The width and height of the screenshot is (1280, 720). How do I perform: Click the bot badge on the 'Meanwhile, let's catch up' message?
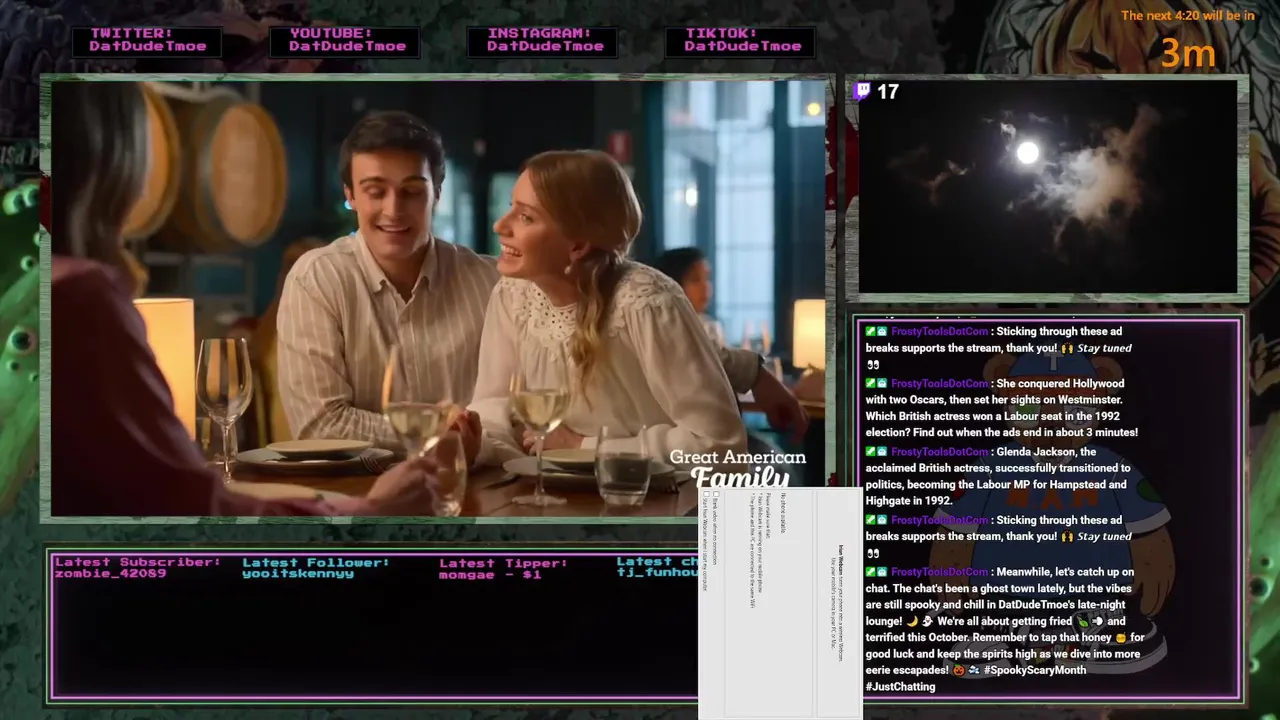point(882,571)
